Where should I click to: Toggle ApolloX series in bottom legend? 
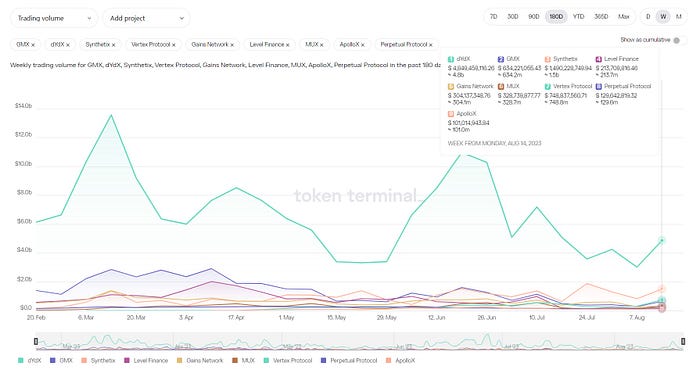[400, 360]
